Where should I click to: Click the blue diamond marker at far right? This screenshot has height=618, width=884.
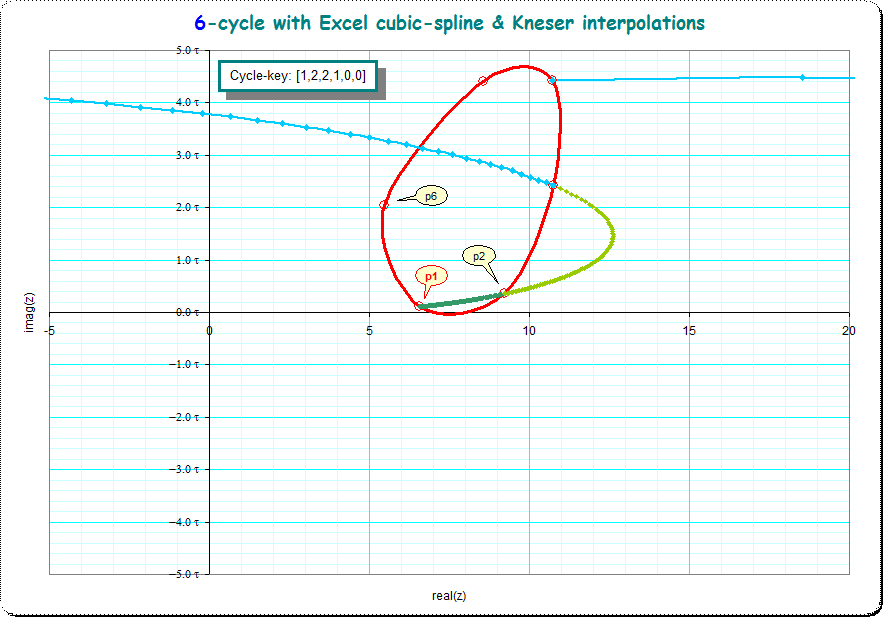(x=802, y=77)
